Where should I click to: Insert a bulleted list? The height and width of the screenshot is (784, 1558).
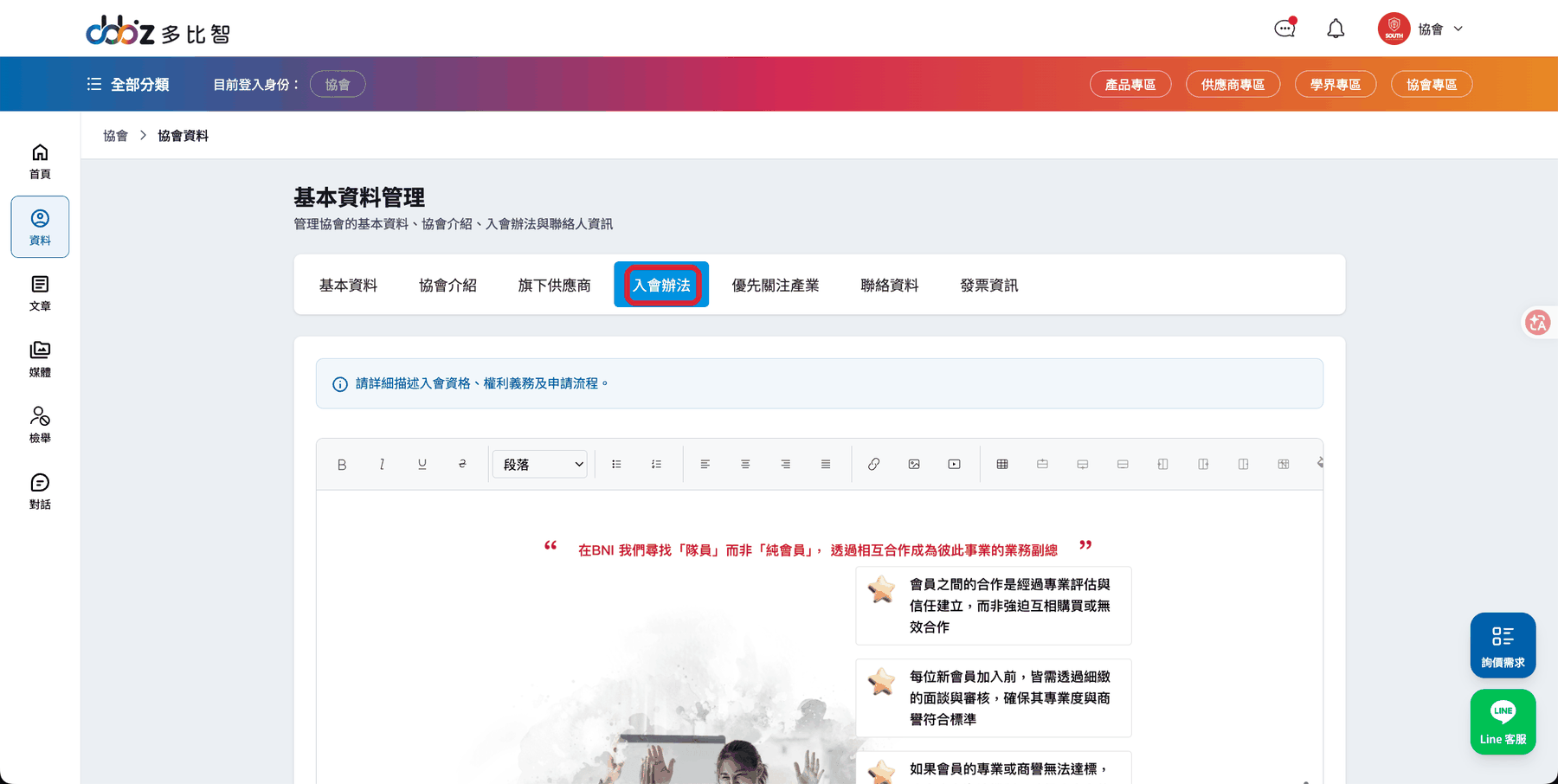pyautogui.click(x=616, y=465)
